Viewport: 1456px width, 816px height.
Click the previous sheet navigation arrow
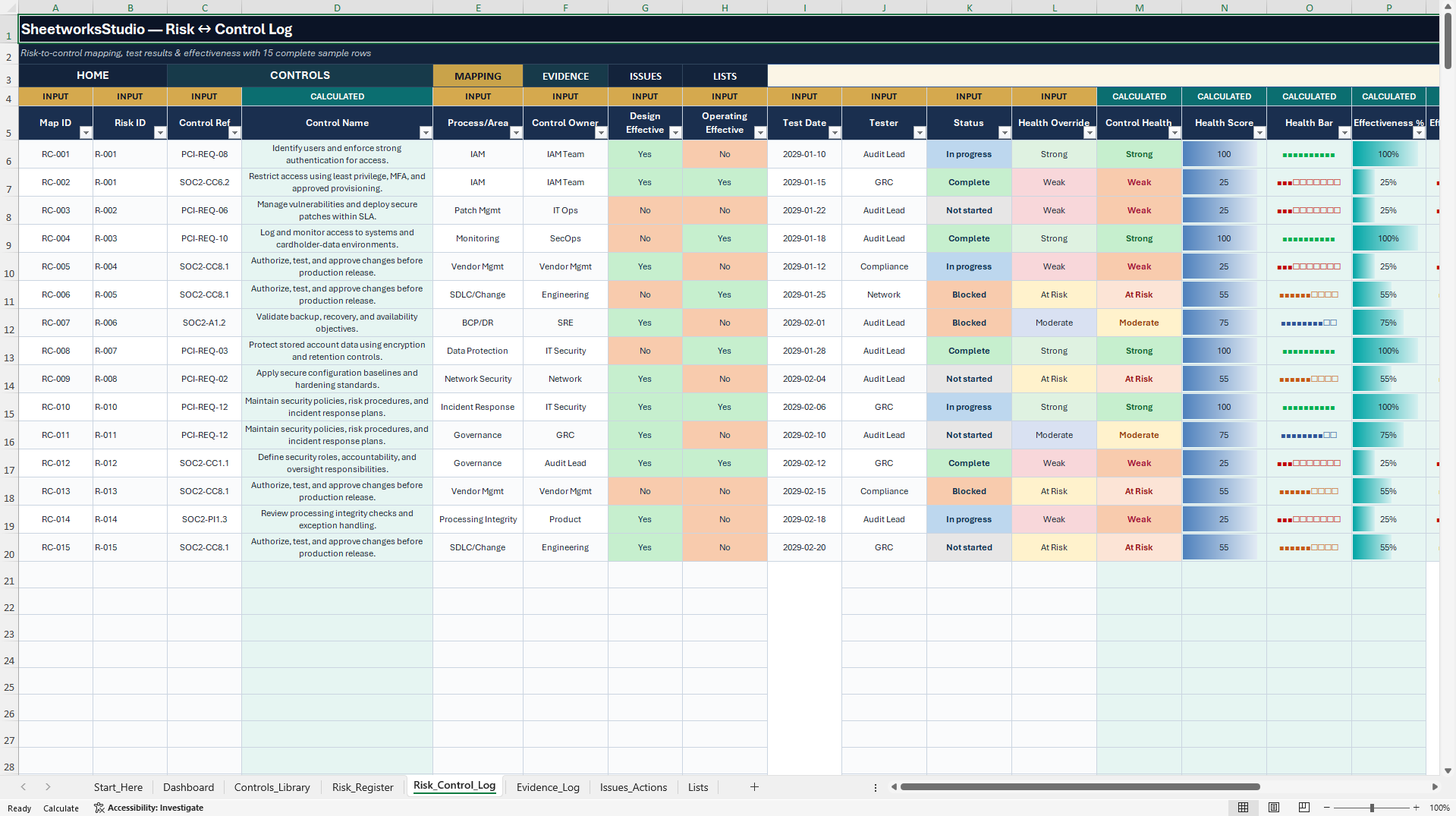tap(24, 787)
